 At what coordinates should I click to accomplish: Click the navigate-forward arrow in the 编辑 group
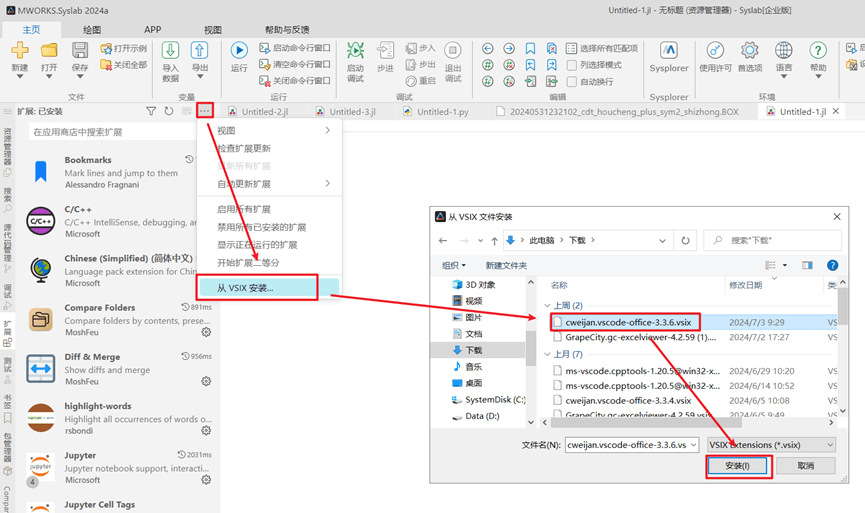pos(509,49)
